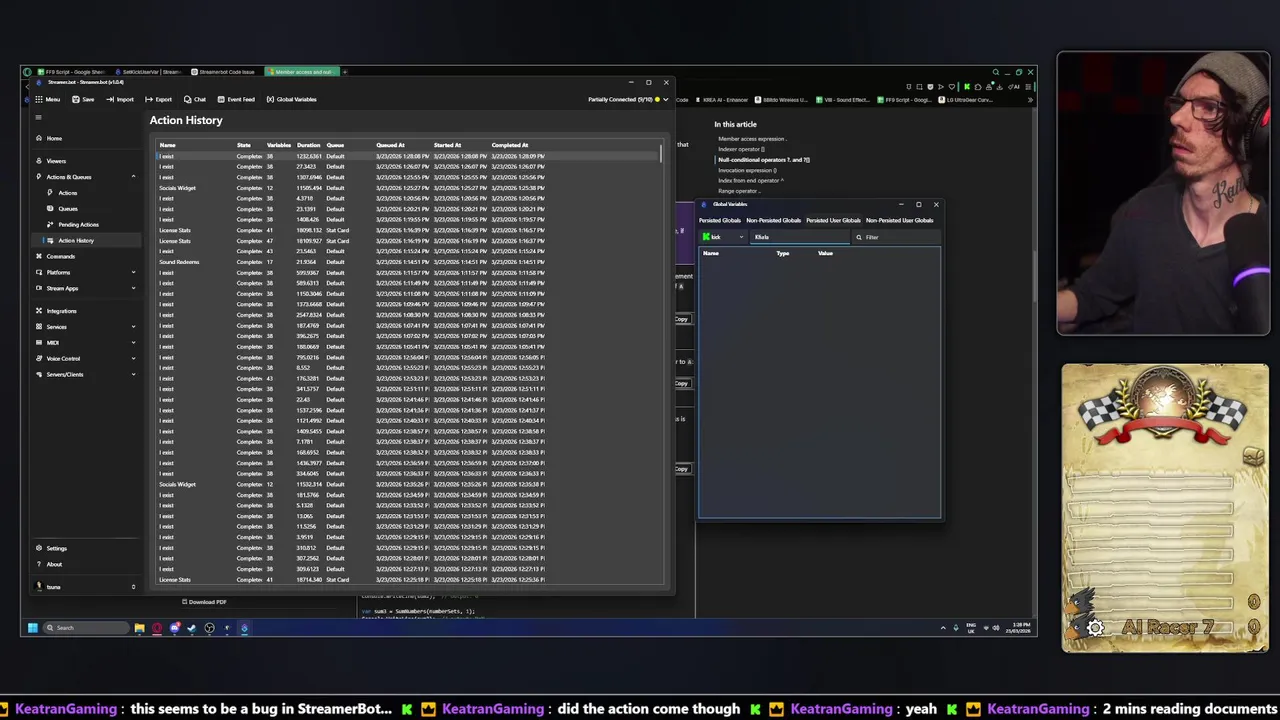Sort by the Queued At column header
This screenshot has width=1280, height=720.
pyautogui.click(x=390, y=145)
